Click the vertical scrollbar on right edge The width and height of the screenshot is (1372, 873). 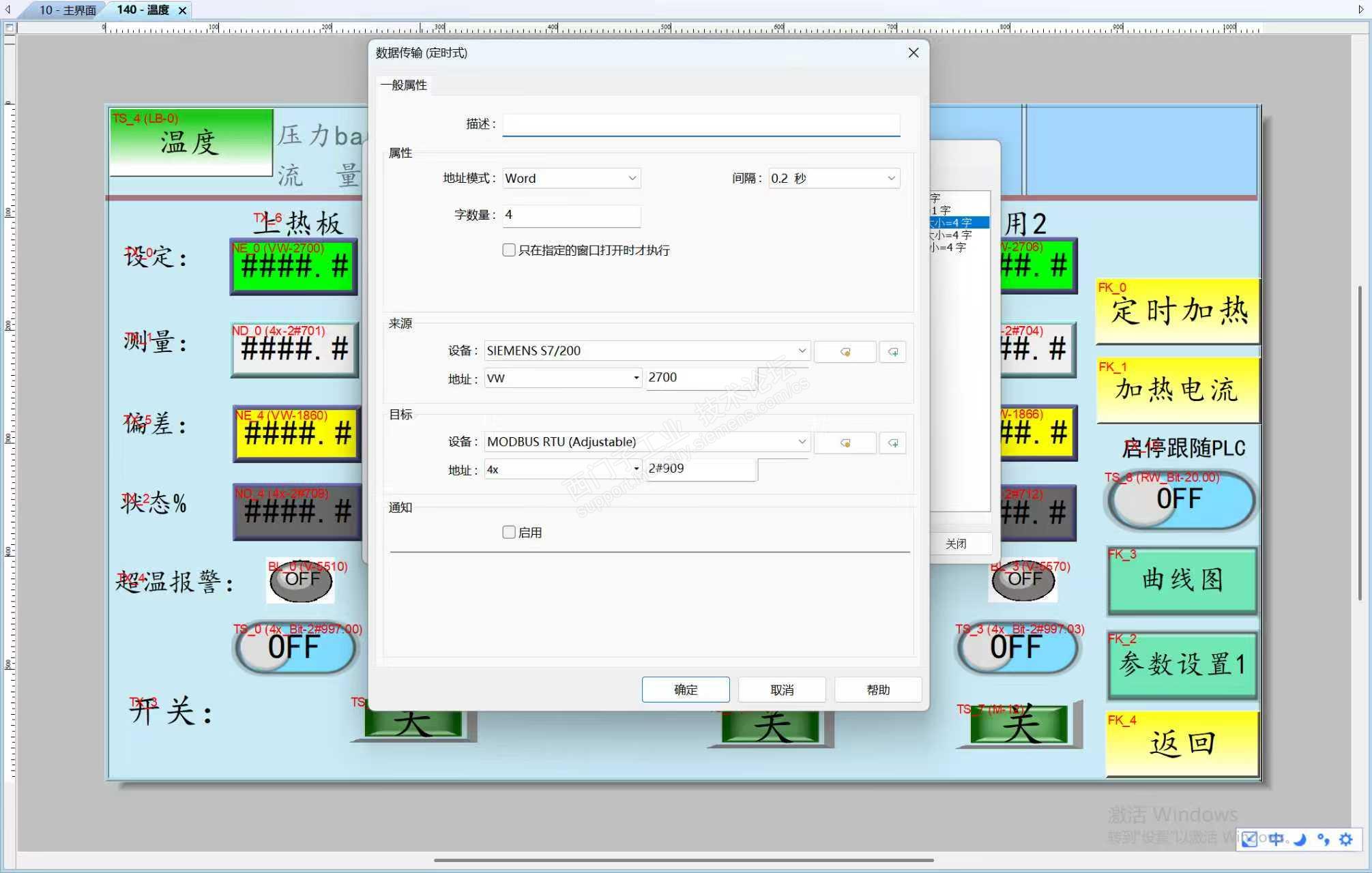1359,443
